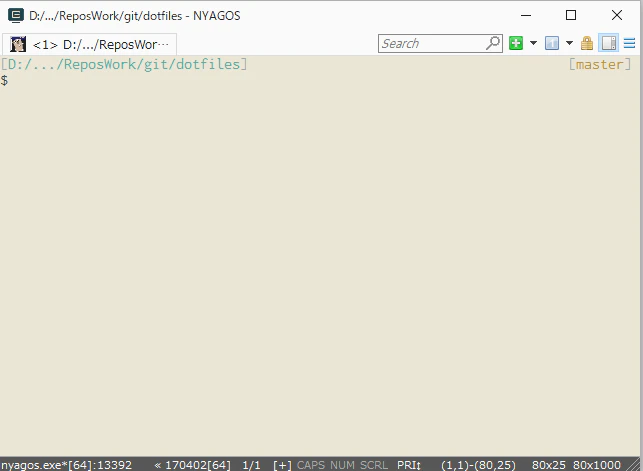Click the resize grip in status bar corner
The width and height of the screenshot is (643, 471).
tap(634, 464)
